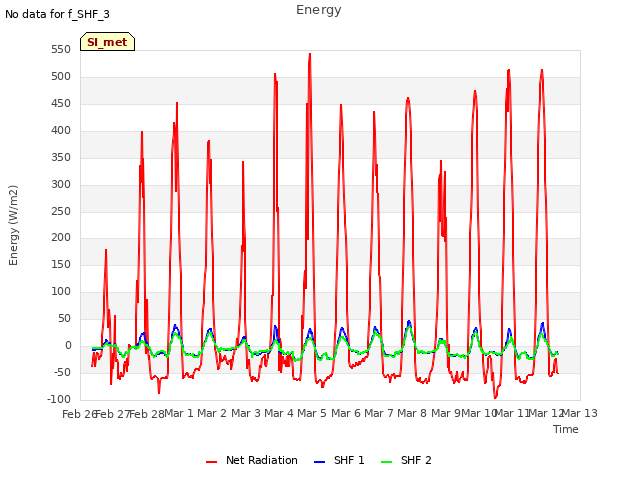This screenshot has height=480, width=640.
Task: Click the Feb 26 x-axis tick label
Action: click(x=80, y=414)
